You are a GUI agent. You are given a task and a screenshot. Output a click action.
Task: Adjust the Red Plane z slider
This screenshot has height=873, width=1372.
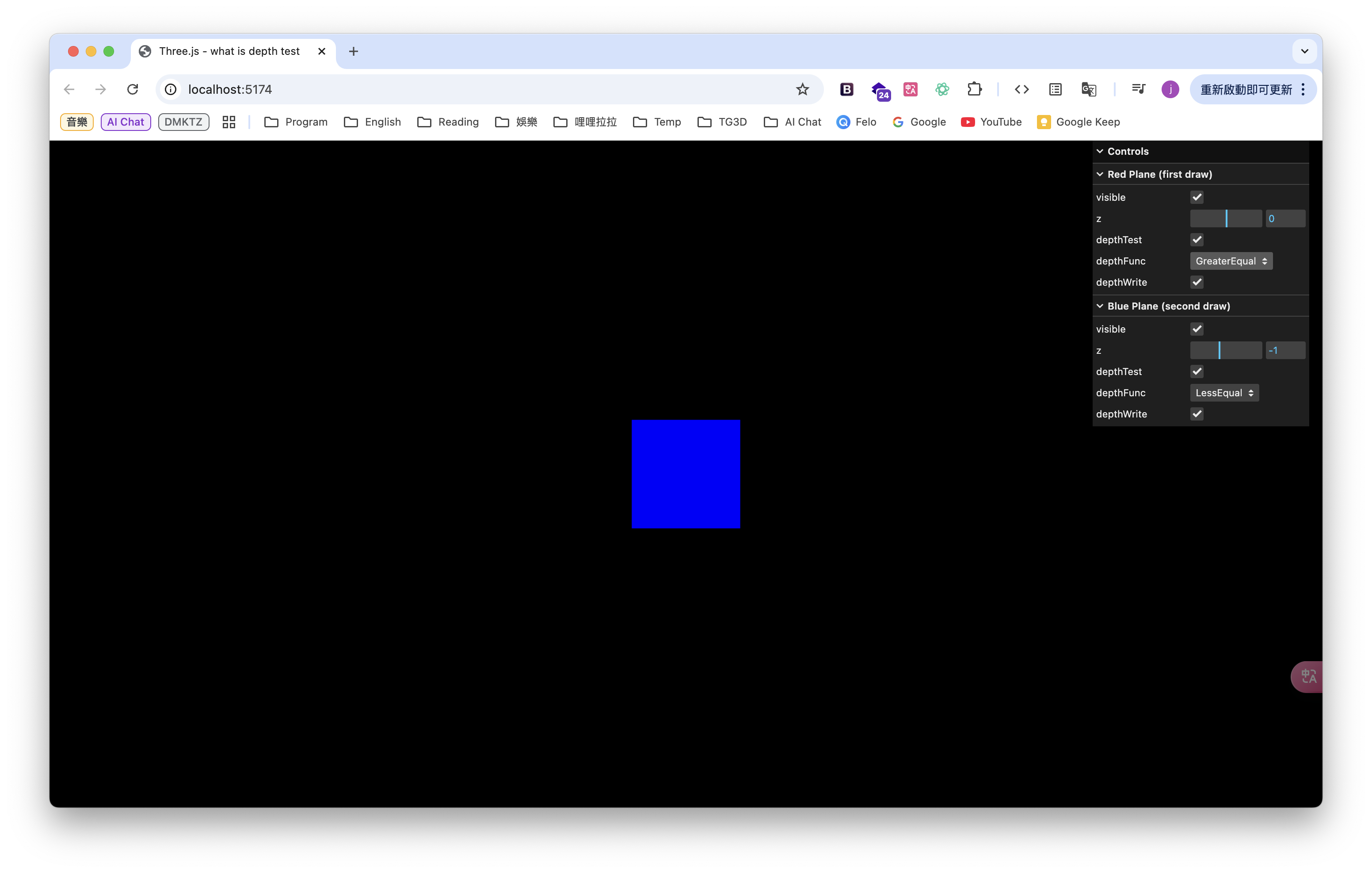(1226, 218)
